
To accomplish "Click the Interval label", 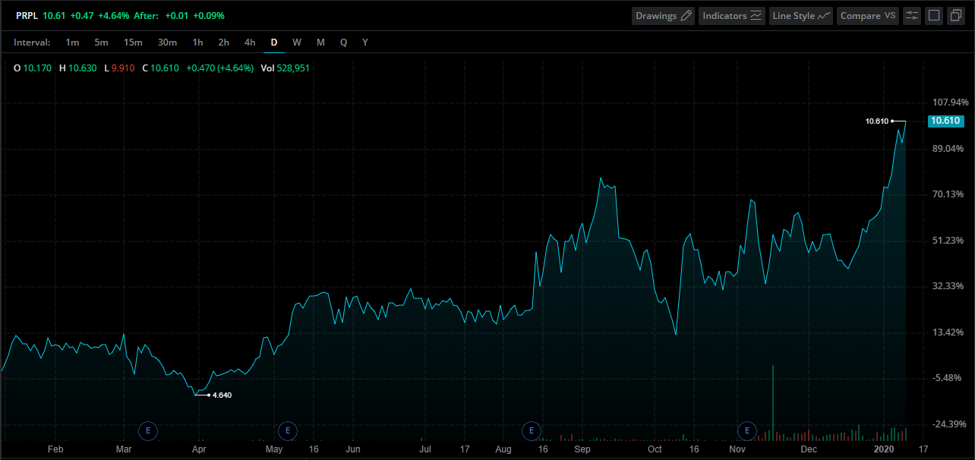I will click(31, 42).
